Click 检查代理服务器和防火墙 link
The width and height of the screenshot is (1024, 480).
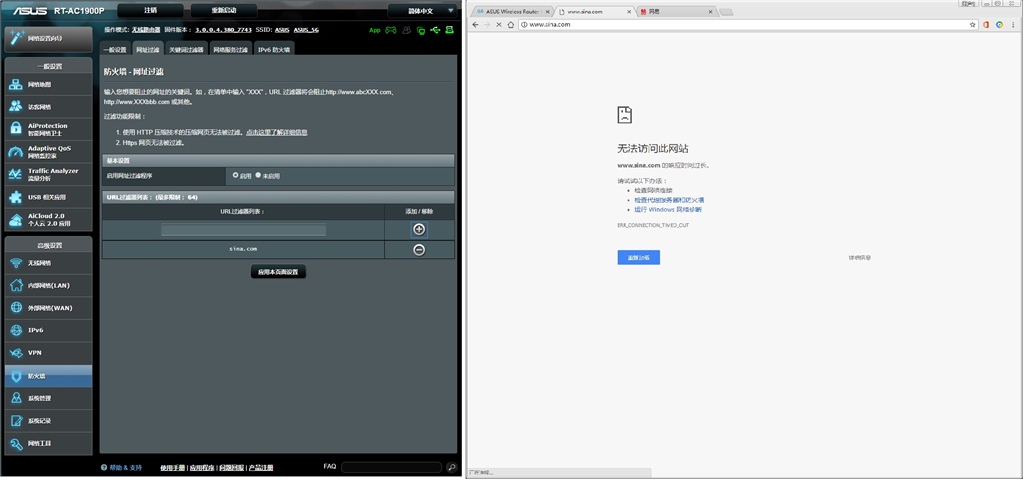(x=669, y=200)
